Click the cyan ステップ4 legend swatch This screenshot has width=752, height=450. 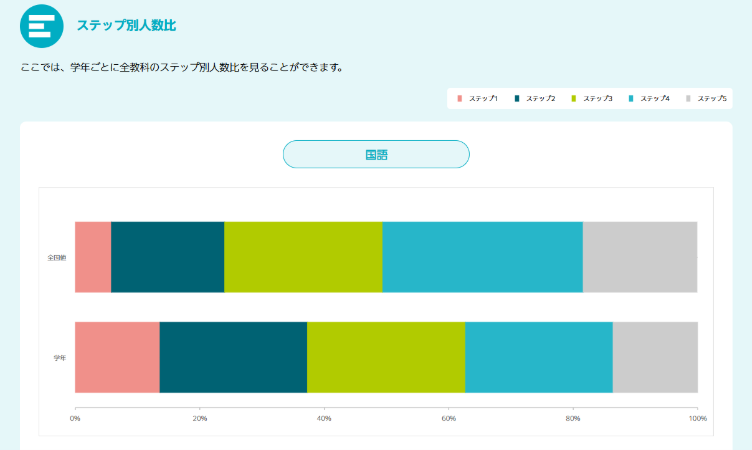[631, 98]
